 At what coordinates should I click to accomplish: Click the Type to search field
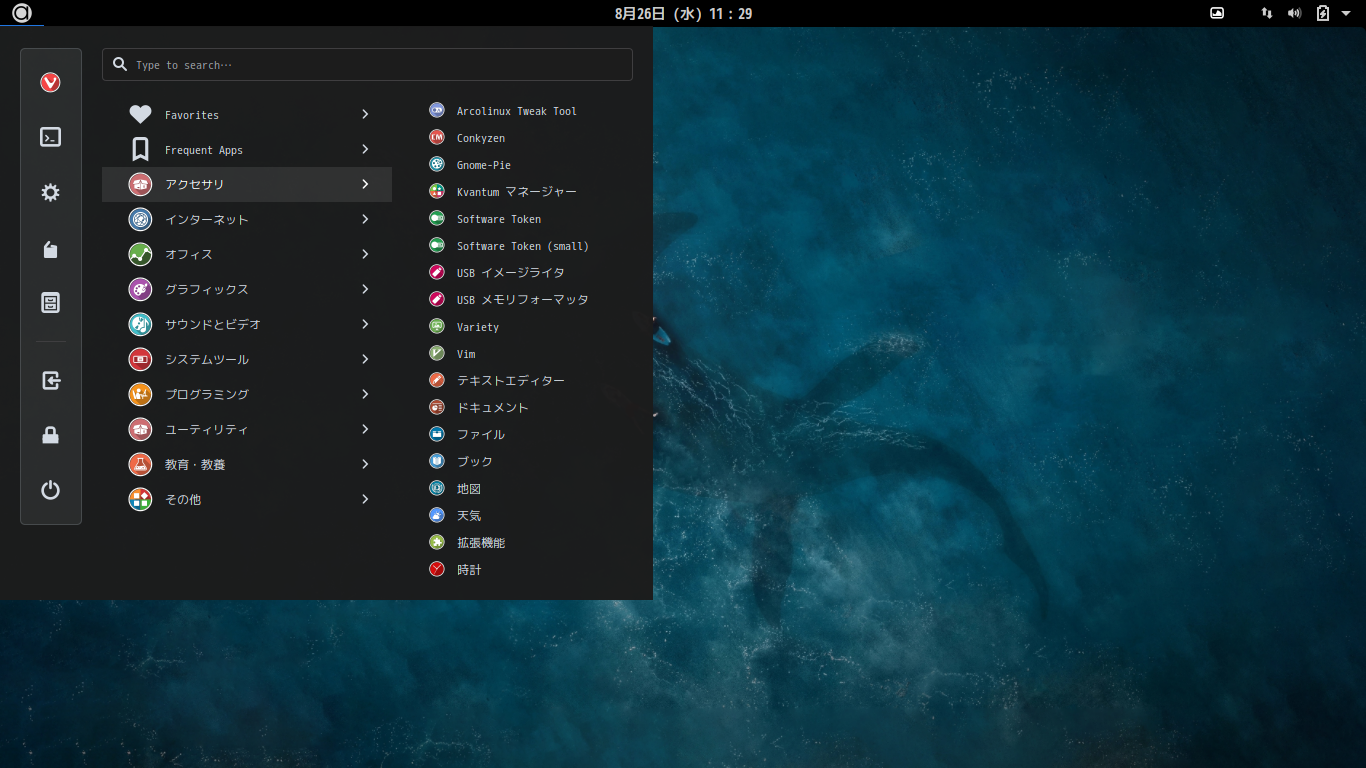click(367, 65)
